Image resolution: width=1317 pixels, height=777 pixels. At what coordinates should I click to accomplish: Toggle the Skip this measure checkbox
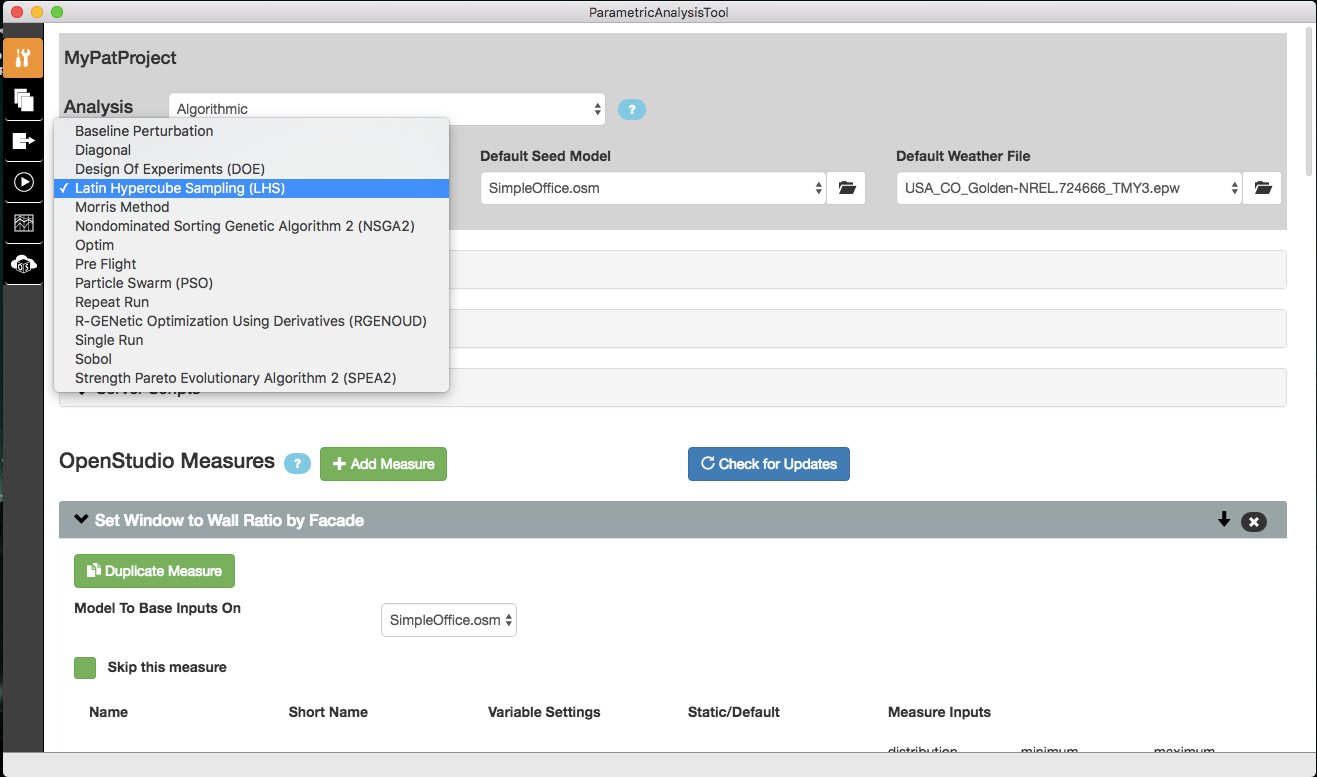coord(85,668)
